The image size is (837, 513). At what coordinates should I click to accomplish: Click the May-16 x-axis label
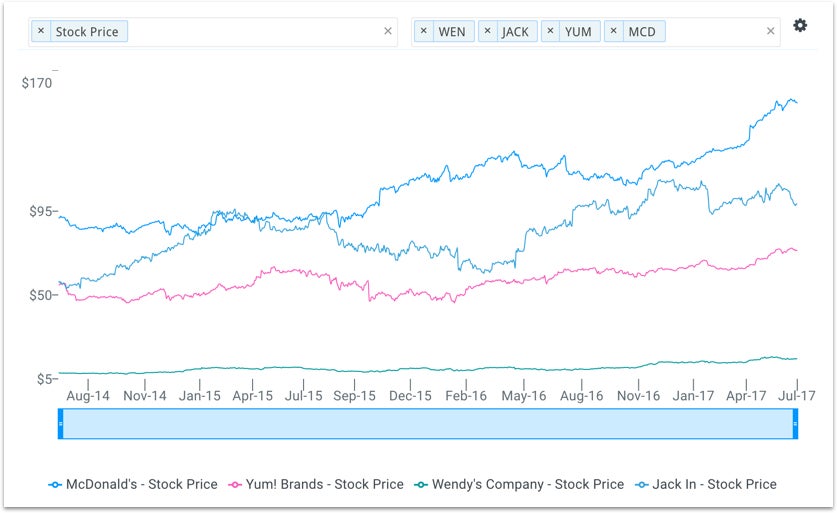pos(524,396)
